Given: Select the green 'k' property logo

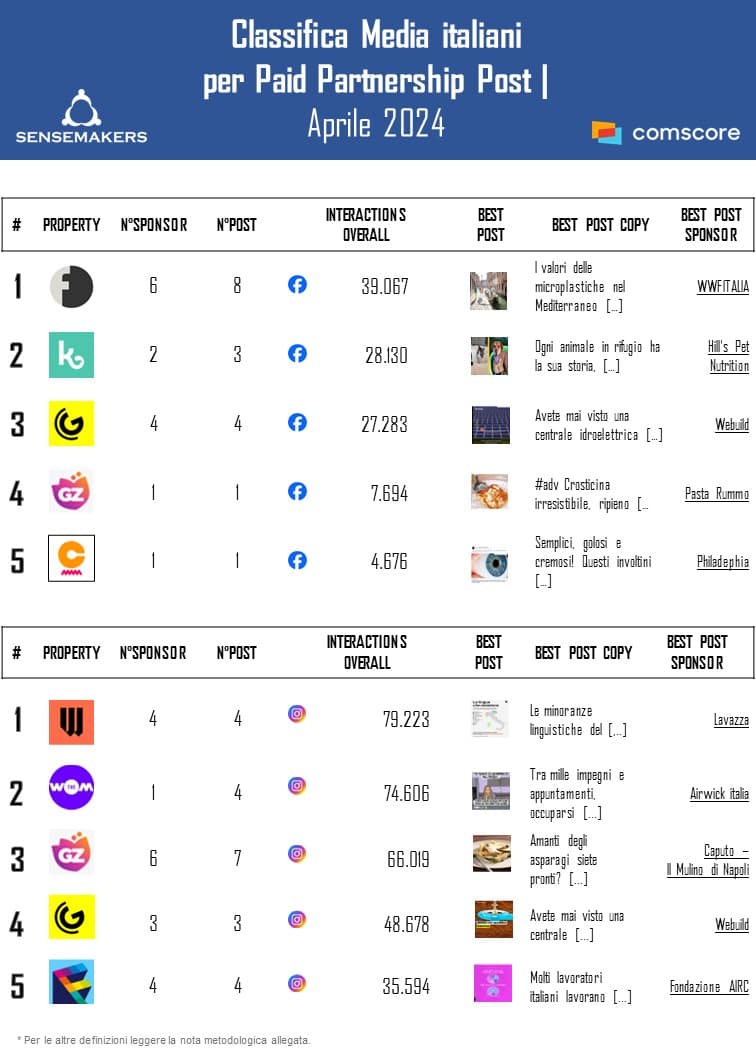Looking at the screenshot, I should (71, 355).
